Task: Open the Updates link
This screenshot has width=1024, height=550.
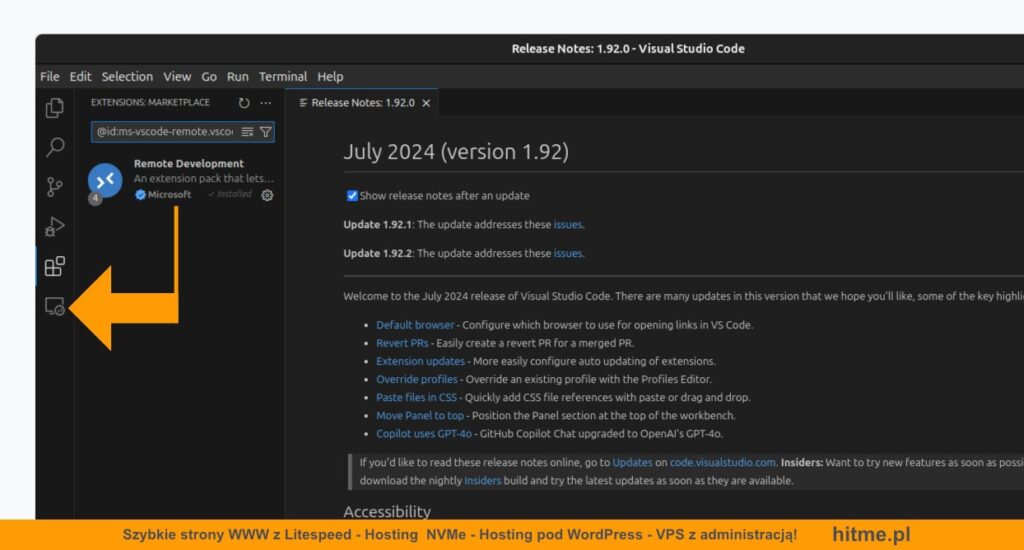Action: 632,462
